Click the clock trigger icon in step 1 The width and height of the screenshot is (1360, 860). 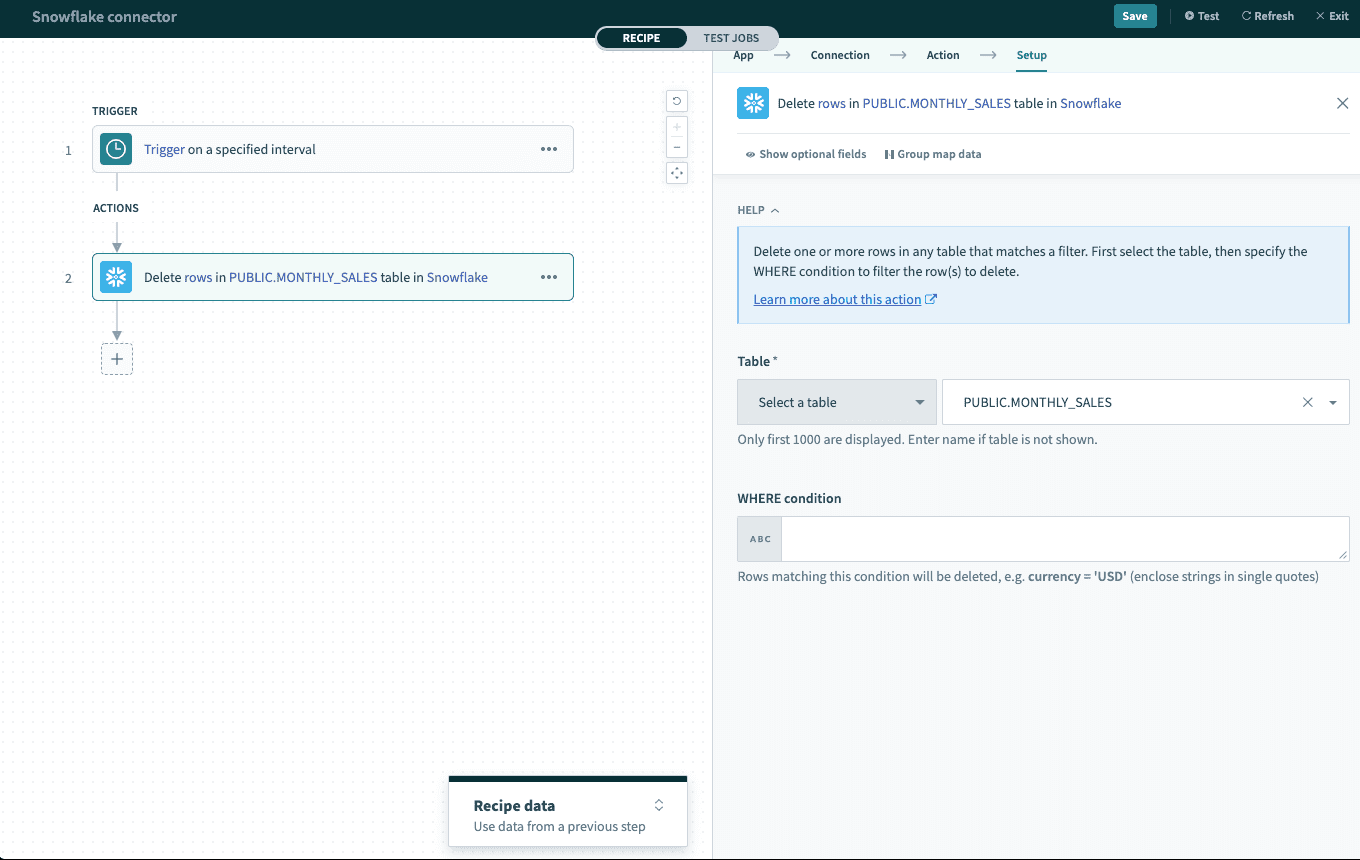[116, 149]
